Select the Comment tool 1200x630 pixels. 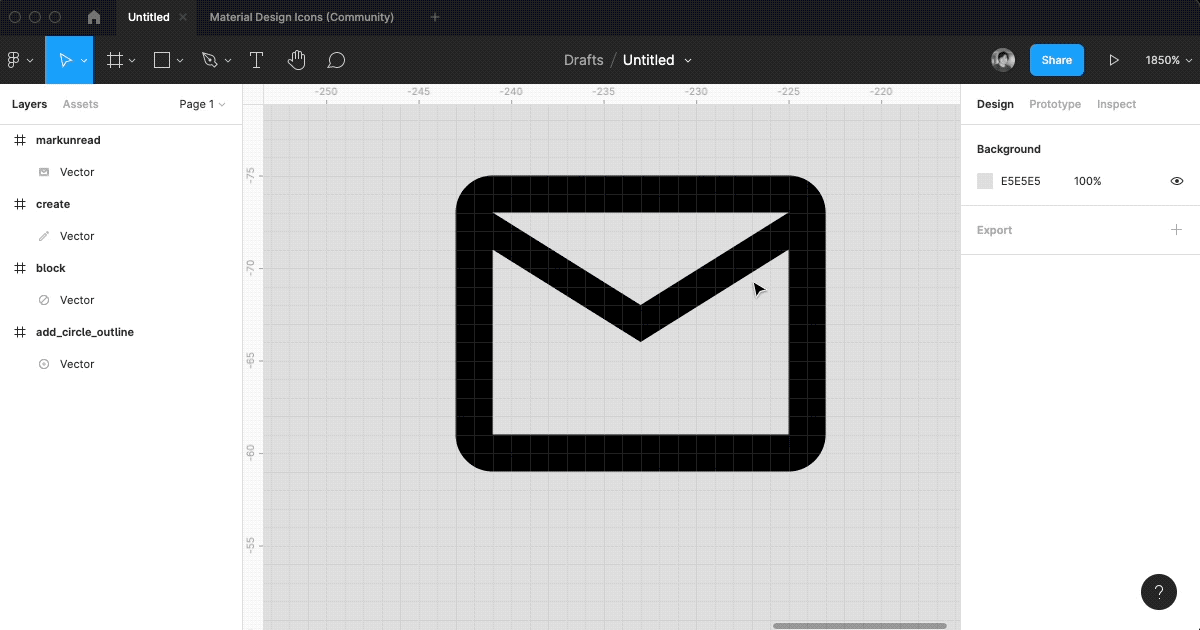[x=337, y=60]
